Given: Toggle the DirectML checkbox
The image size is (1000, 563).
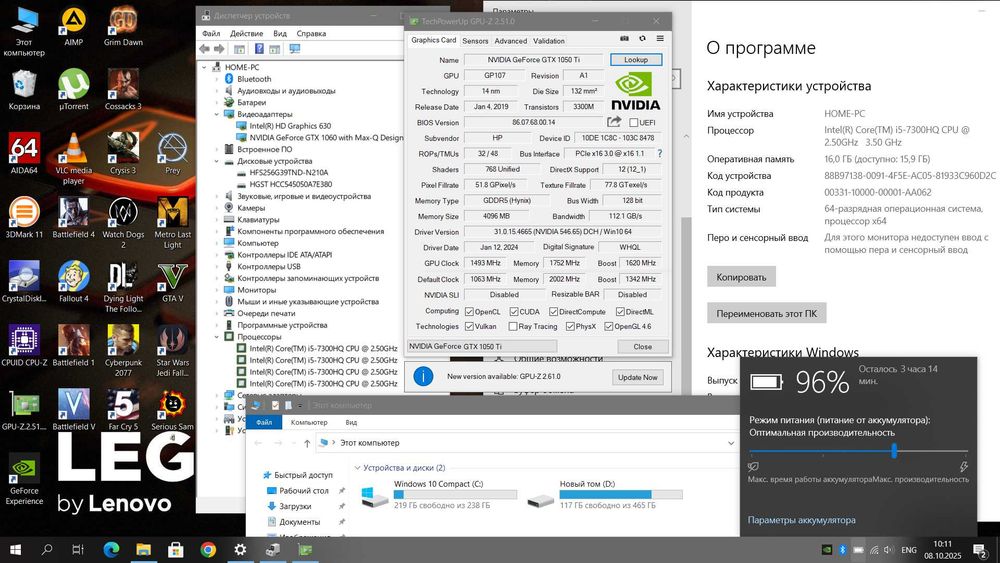Looking at the screenshot, I should [620, 312].
